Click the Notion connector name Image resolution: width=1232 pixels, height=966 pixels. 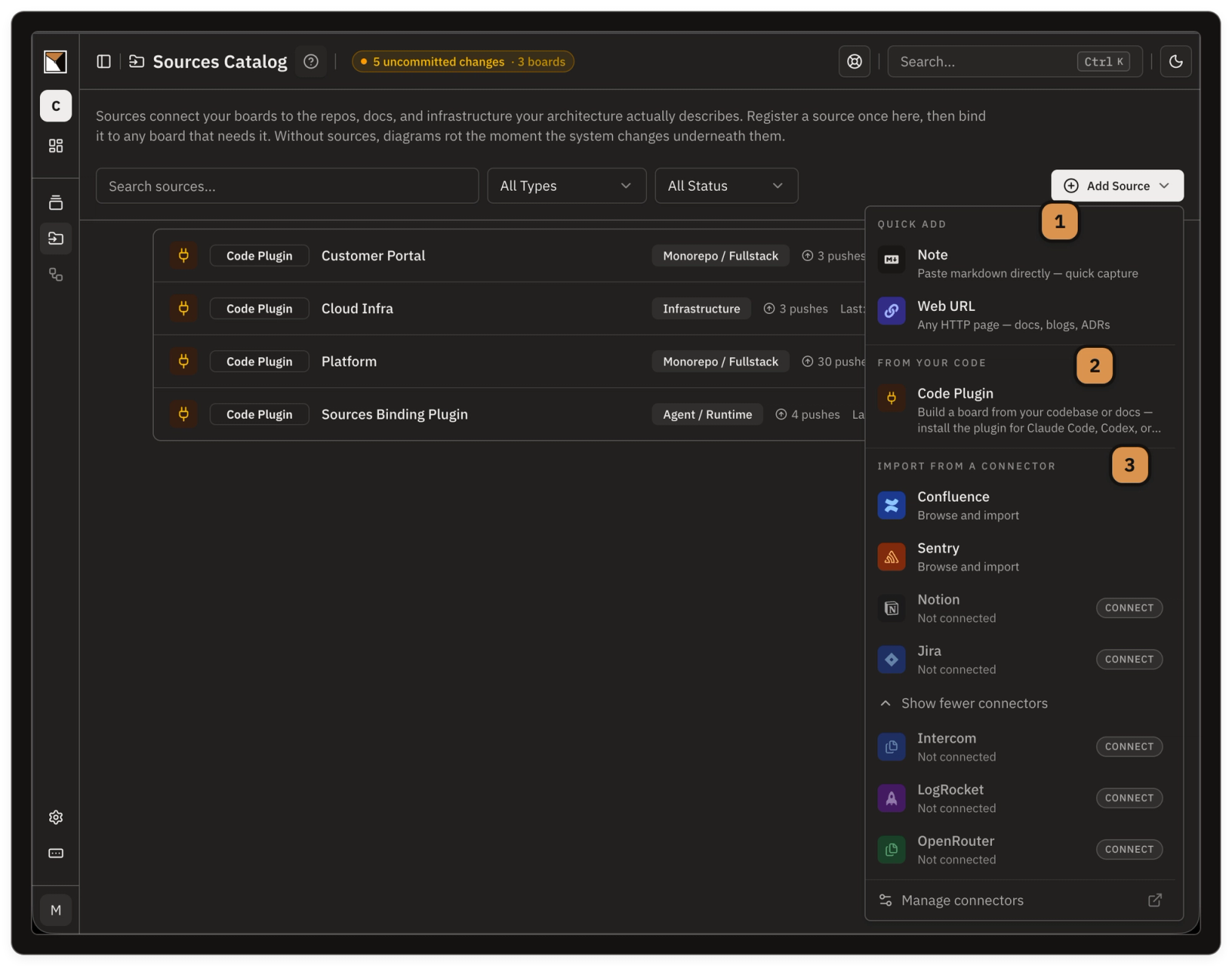pos(938,600)
